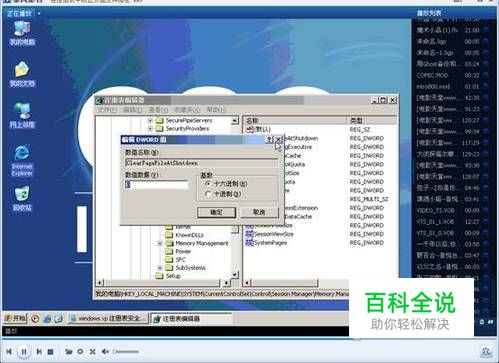Click the value data input field
The width and height of the screenshot is (499, 363).
(157, 184)
